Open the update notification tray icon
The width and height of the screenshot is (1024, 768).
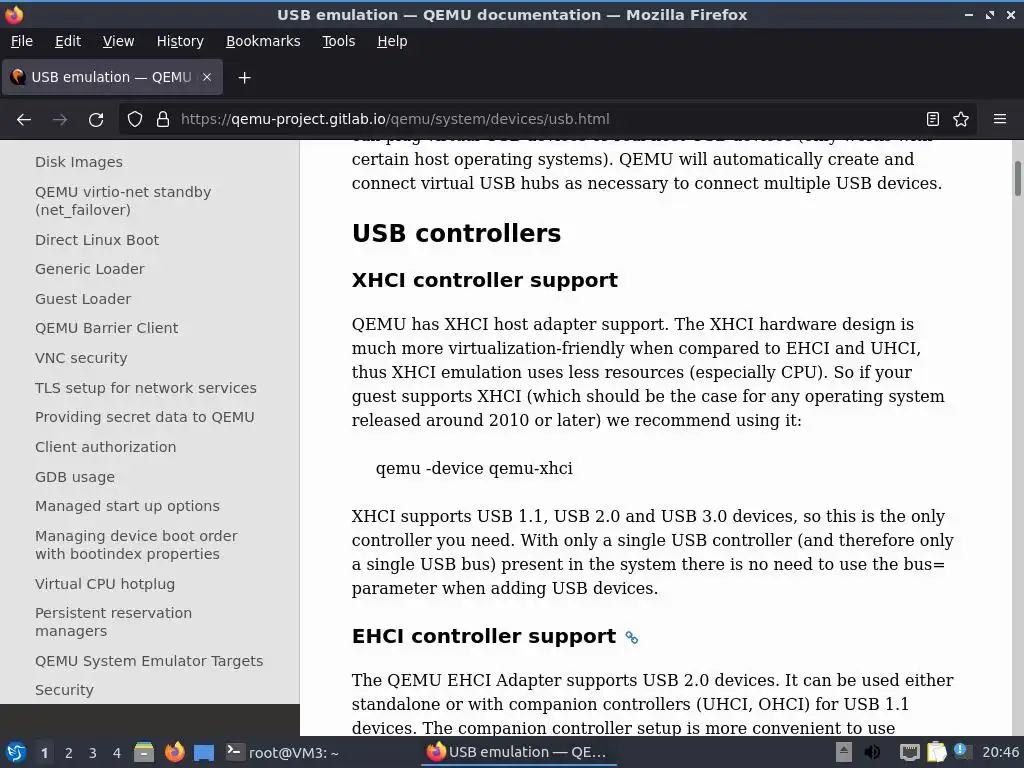click(x=961, y=751)
